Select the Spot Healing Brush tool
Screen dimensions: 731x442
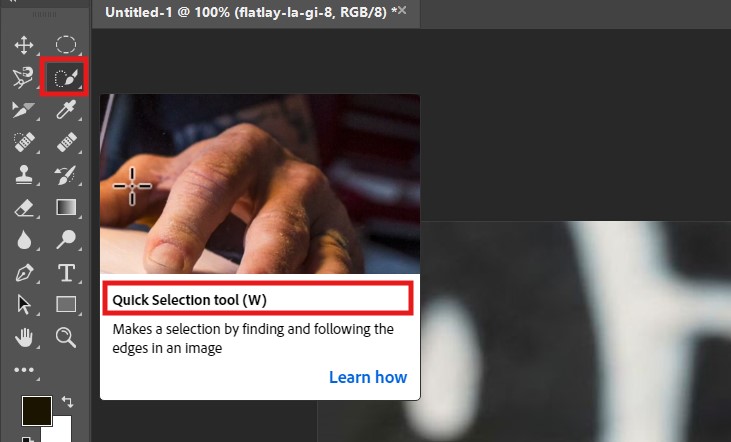coord(24,142)
